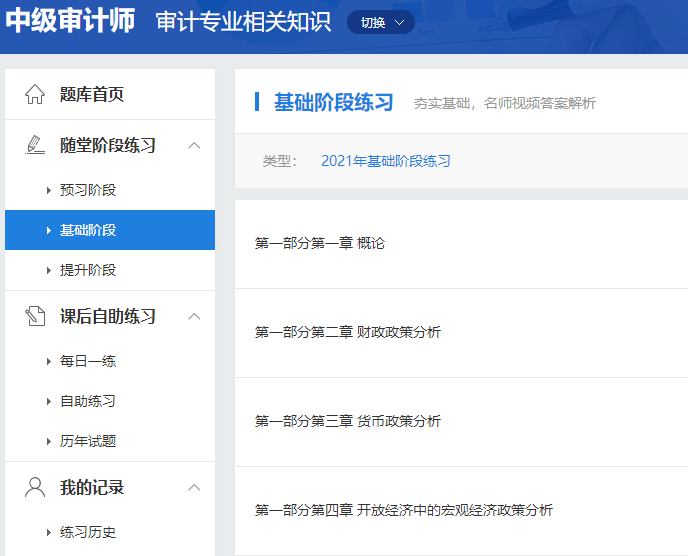Collapse the 随堂阶段练习 section chevron
Viewport: 688px width, 556px height.
point(194,145)
